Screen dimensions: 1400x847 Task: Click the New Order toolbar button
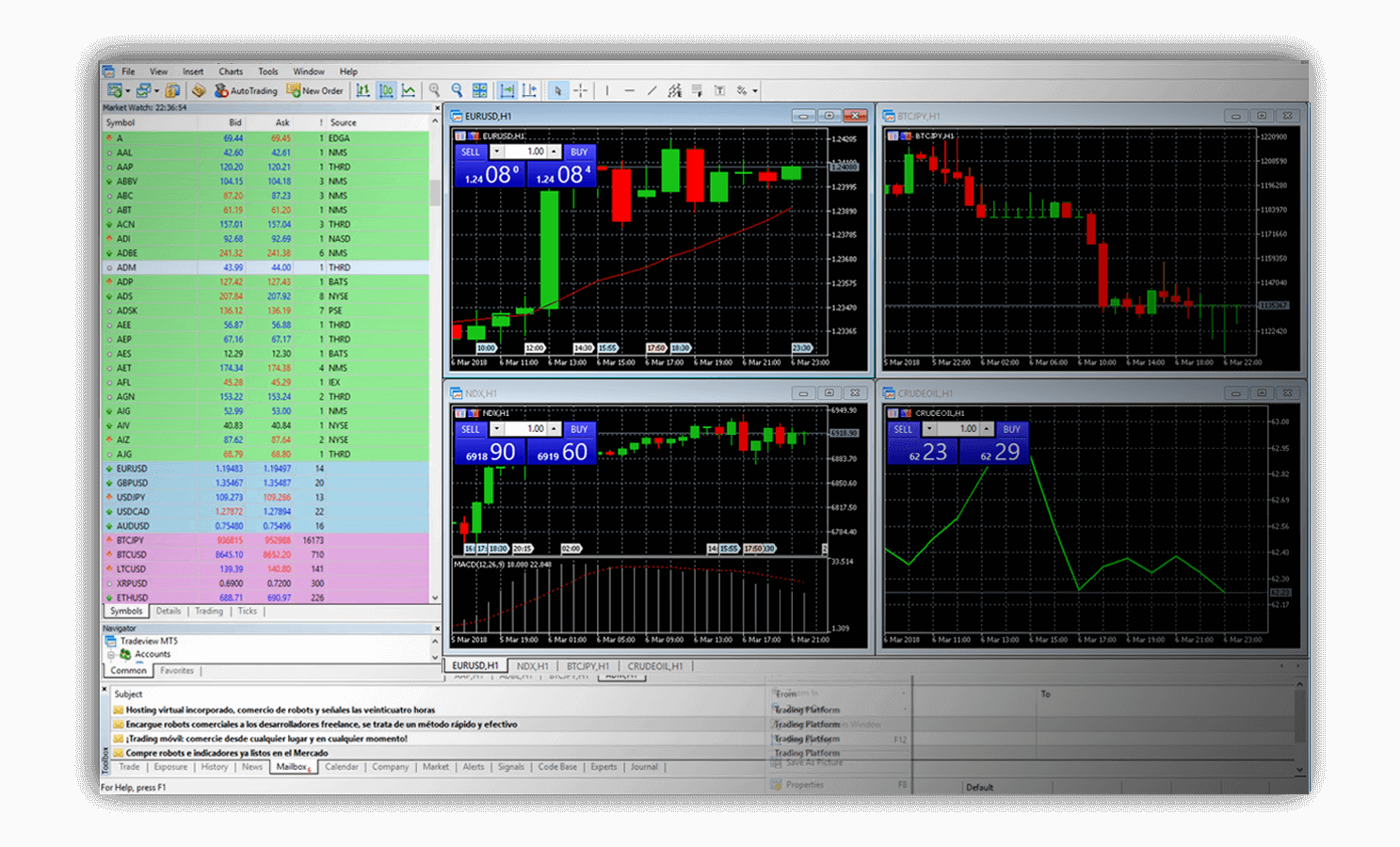pyautogui.click(x=315, y=91)
